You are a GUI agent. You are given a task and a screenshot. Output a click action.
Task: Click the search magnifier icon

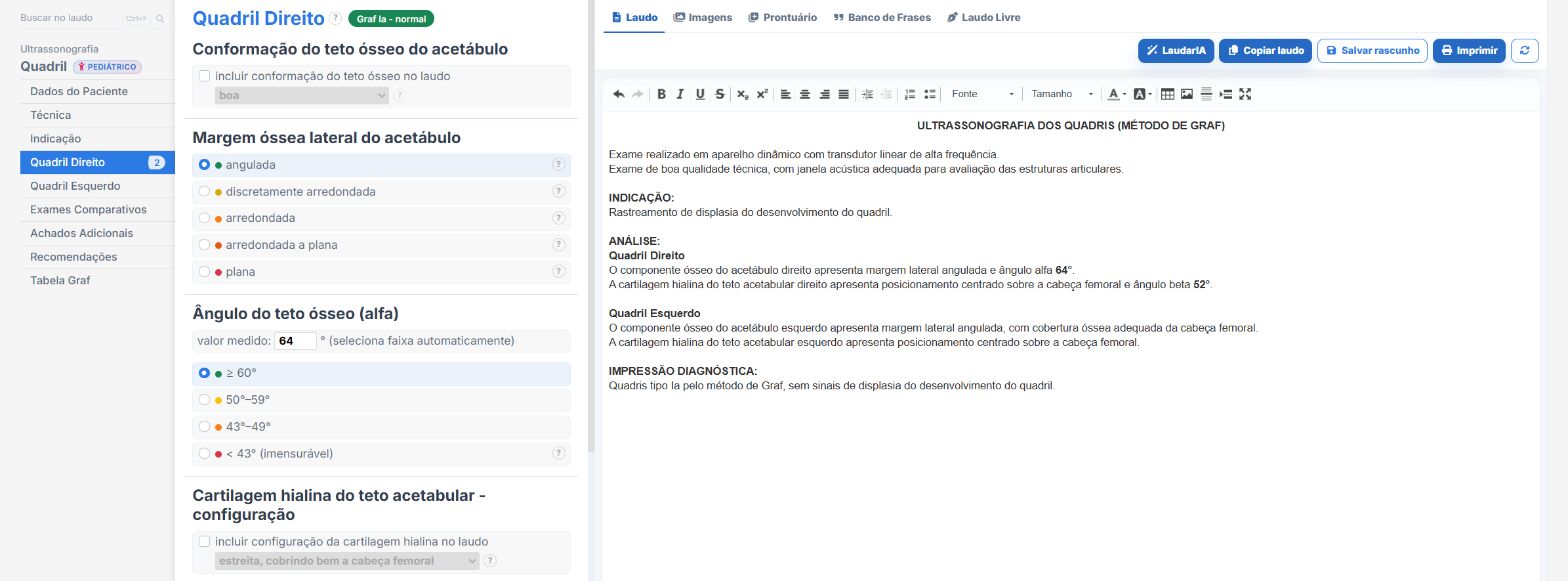pyautogui.click(x=160, y=18)
